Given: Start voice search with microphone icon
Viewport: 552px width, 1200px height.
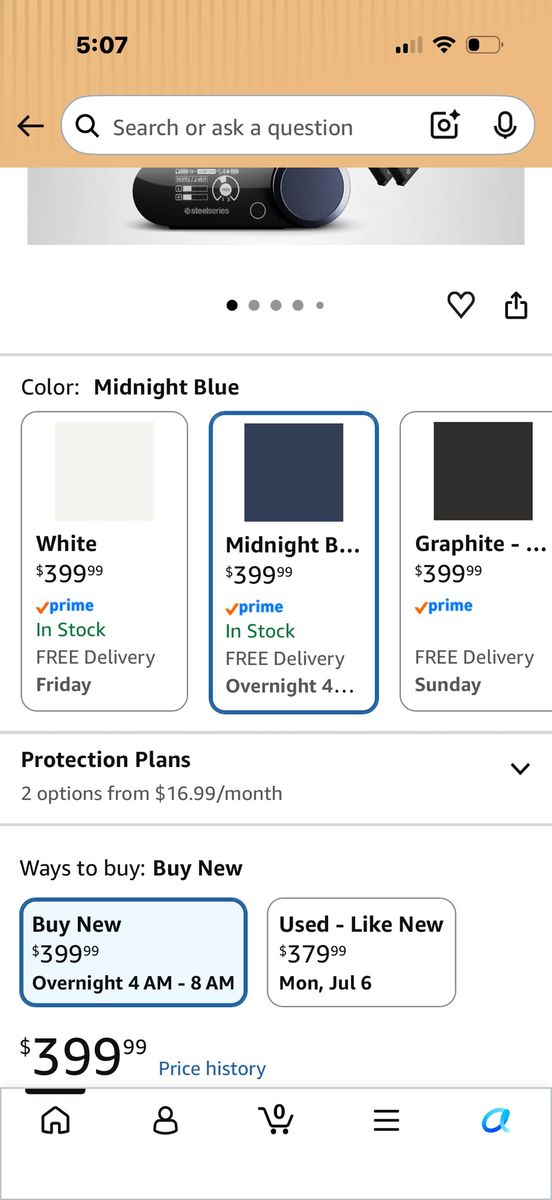Looking at the screenshot, I should (x=505, y=126).
